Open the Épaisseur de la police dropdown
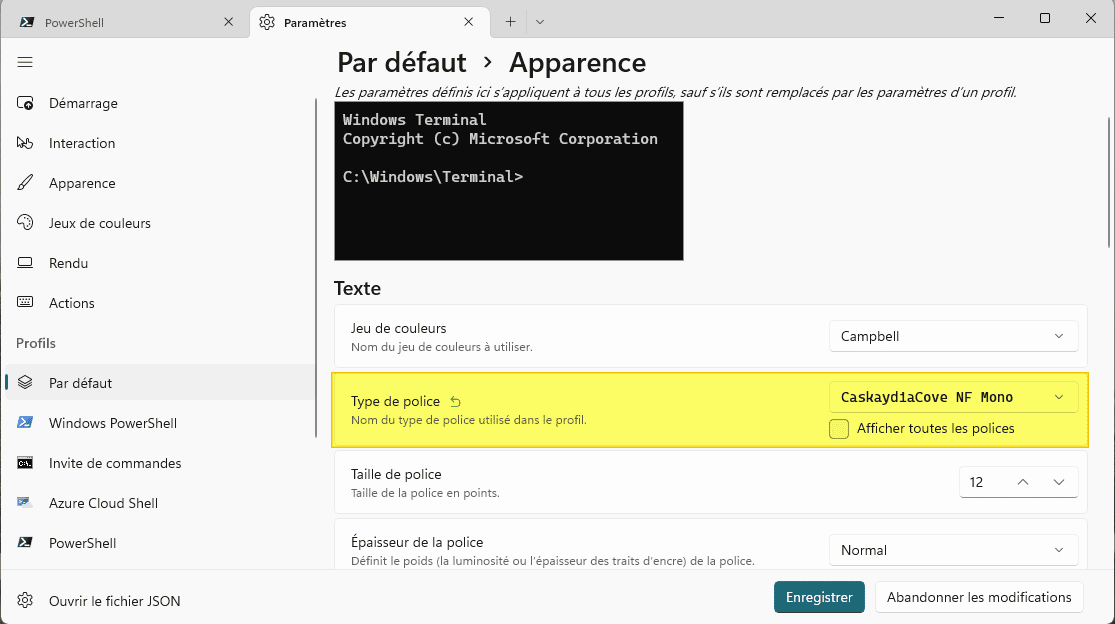1115x624 pixels. point(953,550)
